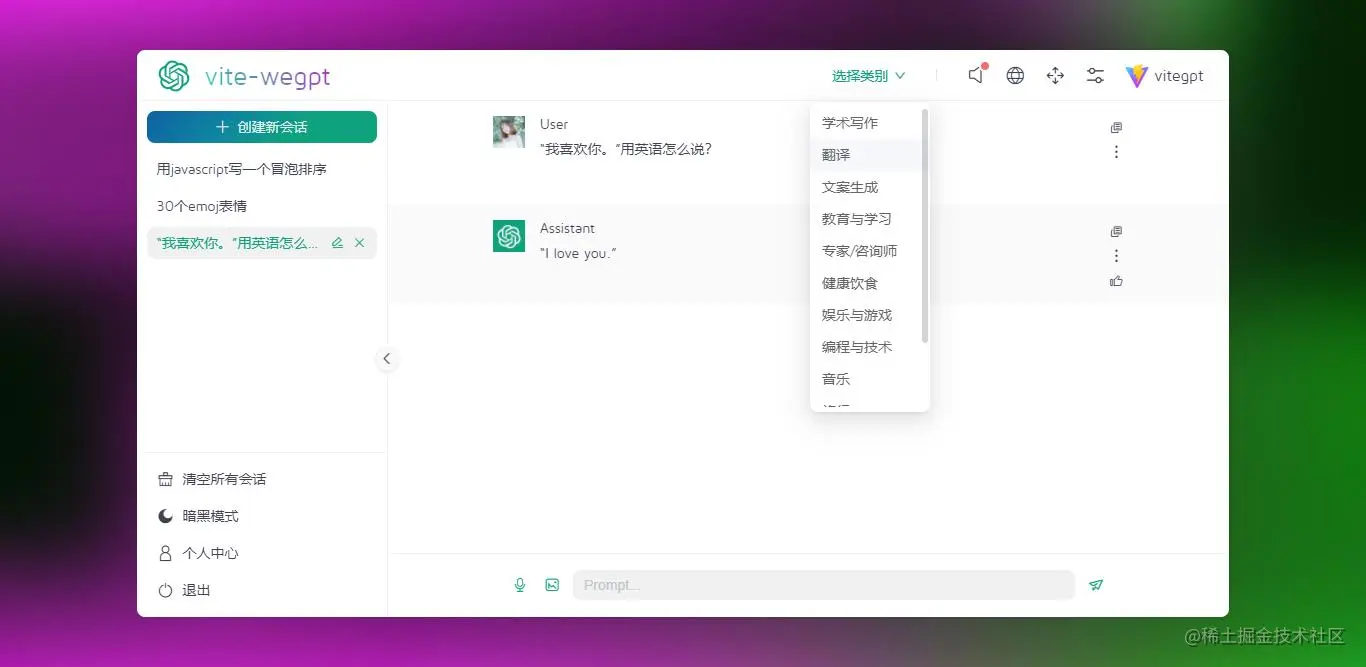
Task: Click the Prompt input field
Action: (x=823, y=585)
